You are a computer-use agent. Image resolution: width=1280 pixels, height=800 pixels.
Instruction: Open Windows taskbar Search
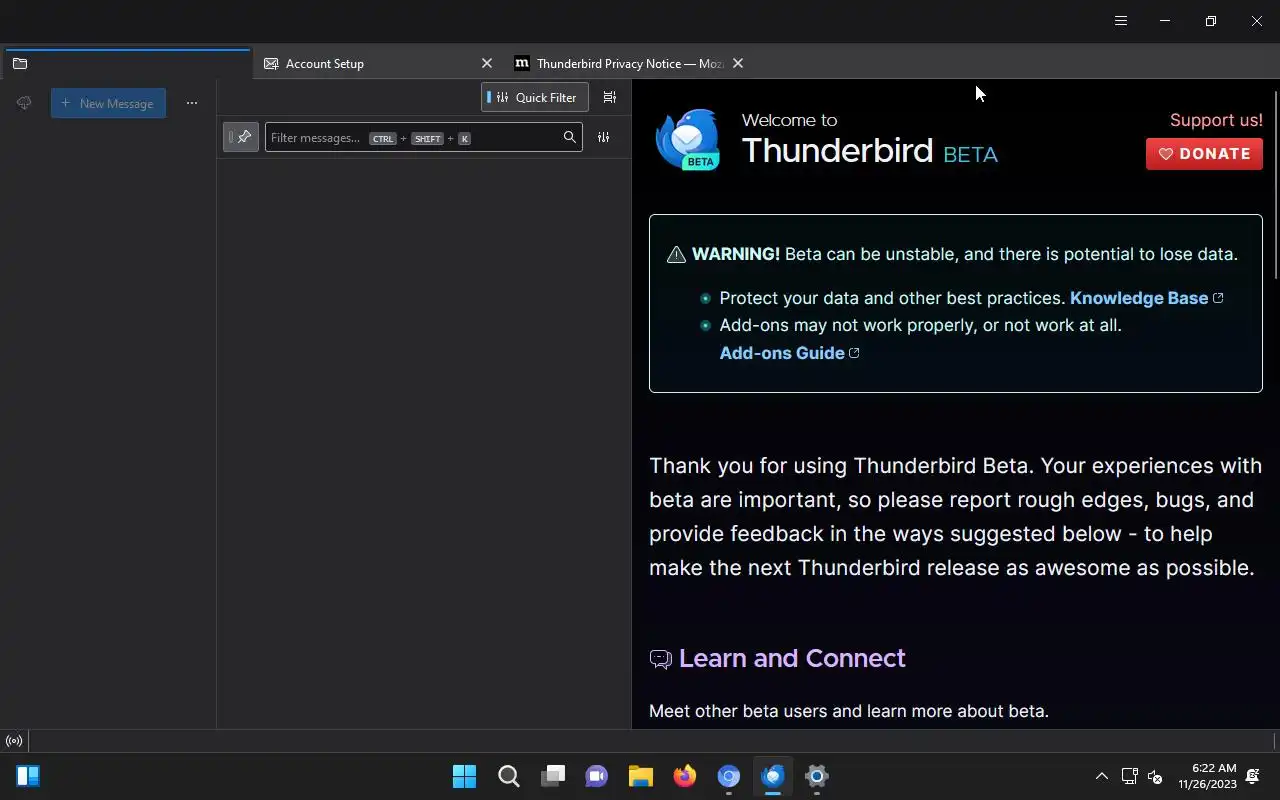coord(509,776)
